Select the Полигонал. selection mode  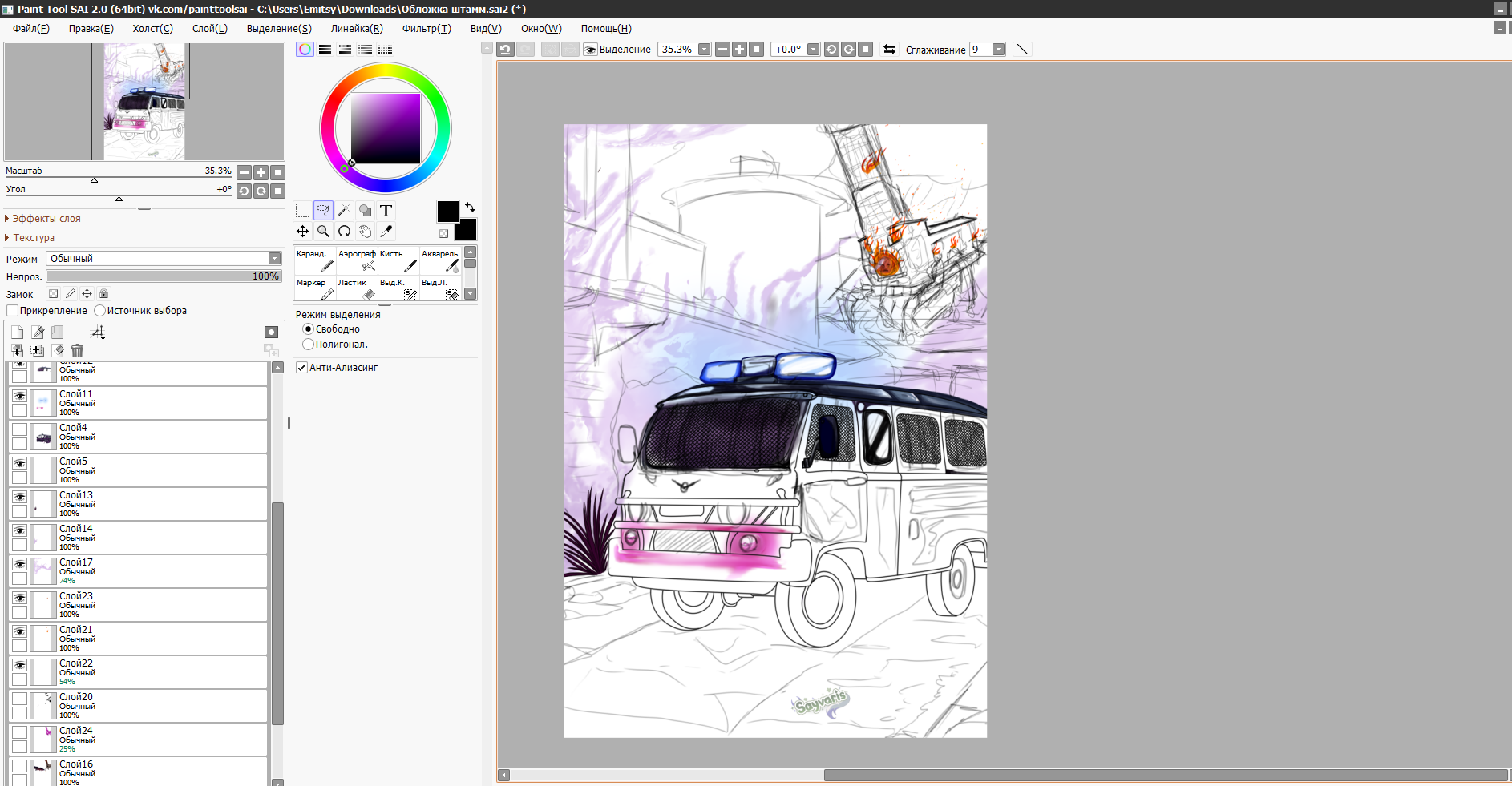[308, 345]
